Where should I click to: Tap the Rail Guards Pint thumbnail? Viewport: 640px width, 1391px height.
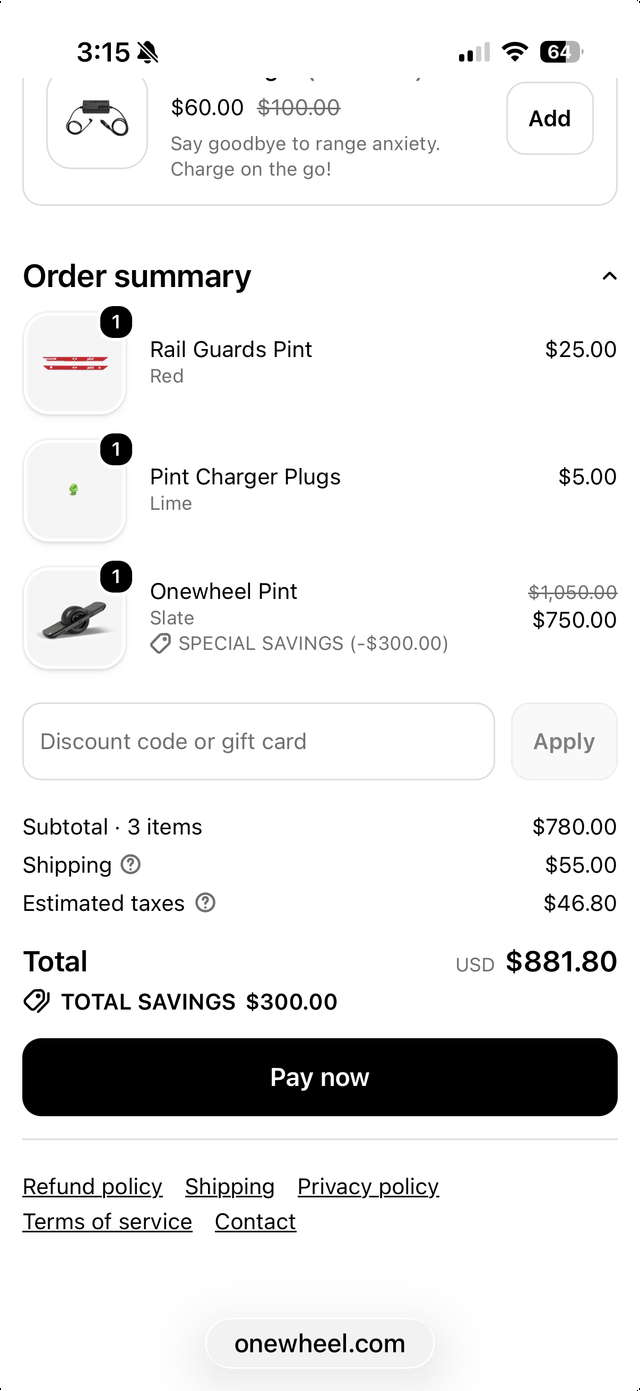click(x=75, y=363)
